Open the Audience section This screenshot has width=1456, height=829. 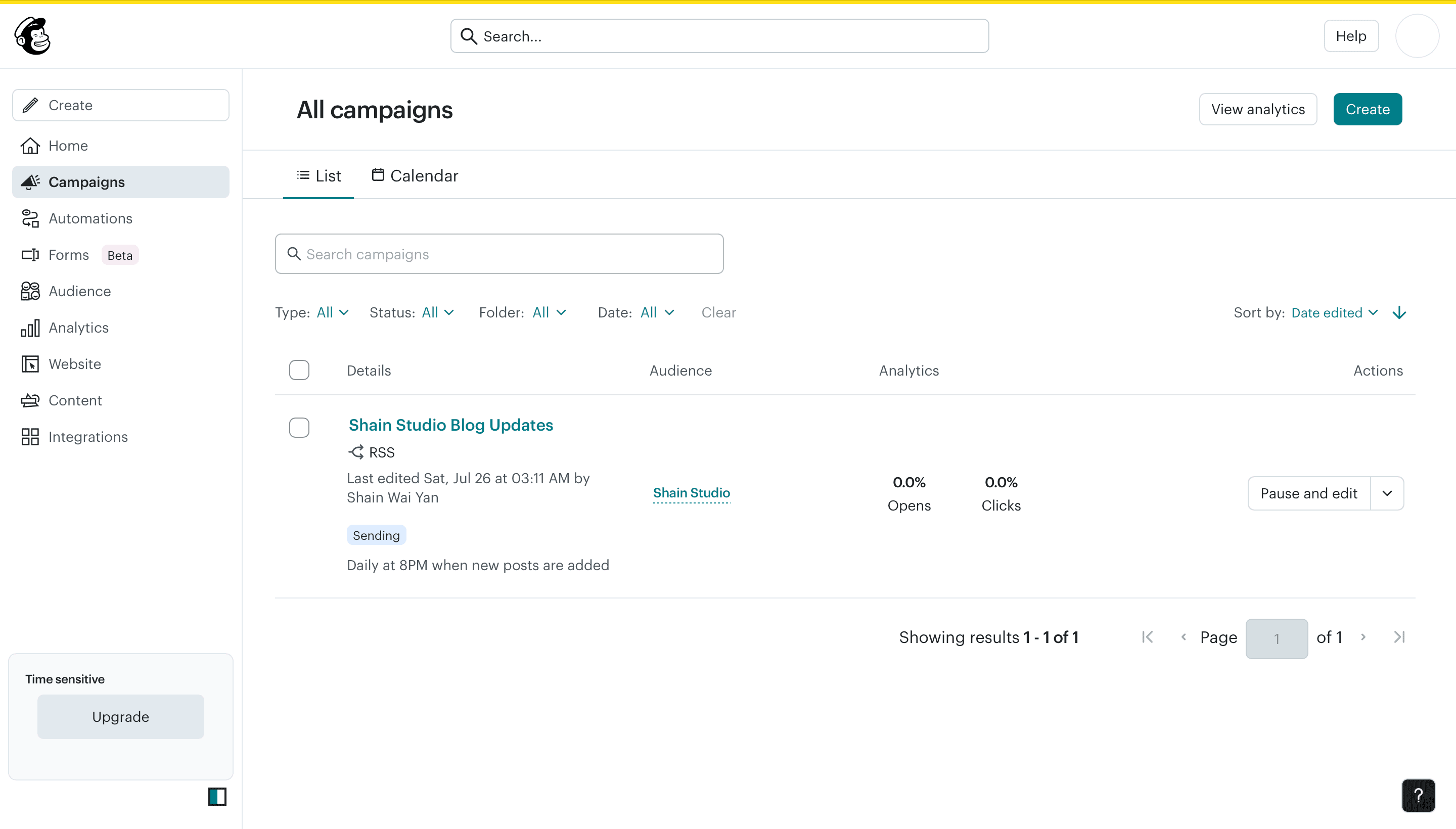pos(79,291)
